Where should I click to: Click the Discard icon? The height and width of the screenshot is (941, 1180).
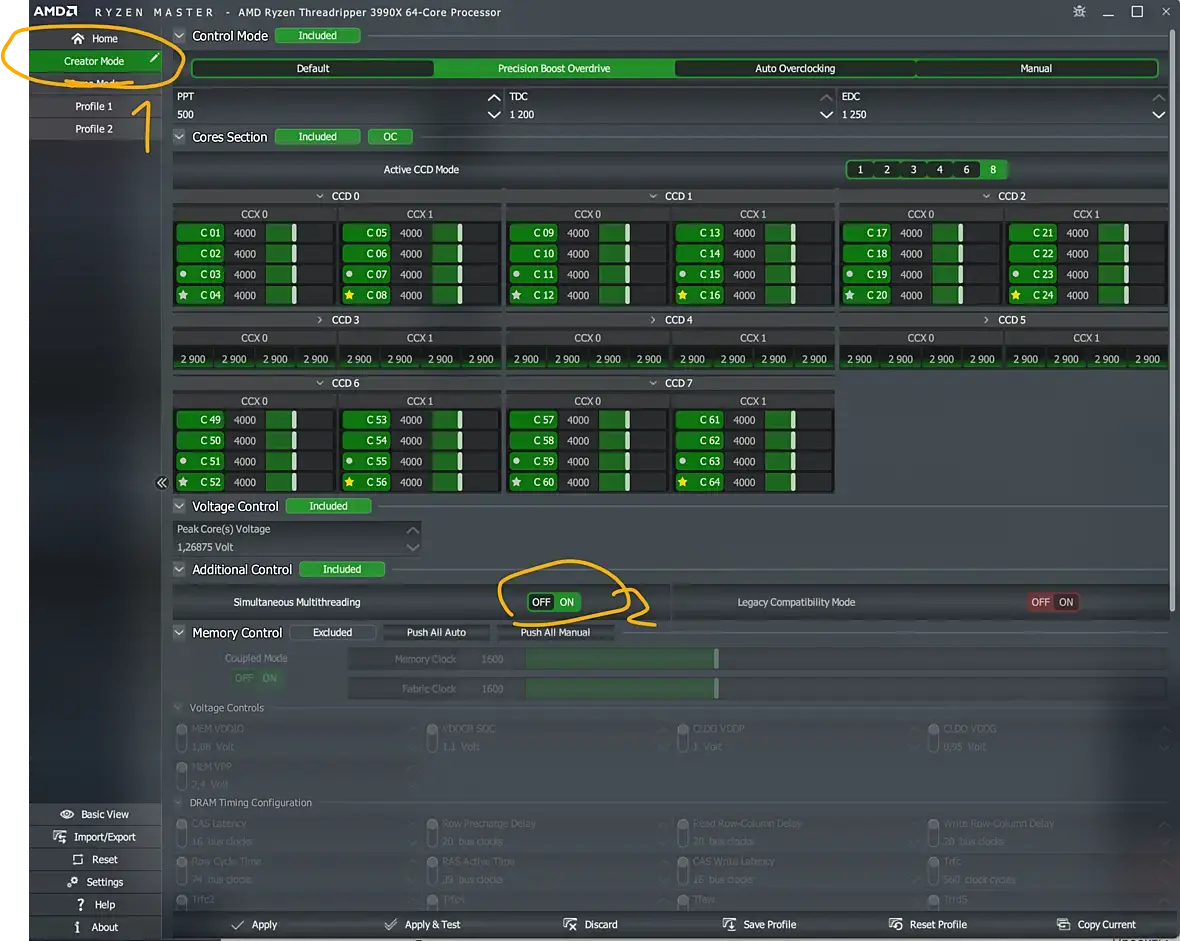coord(570,924)
